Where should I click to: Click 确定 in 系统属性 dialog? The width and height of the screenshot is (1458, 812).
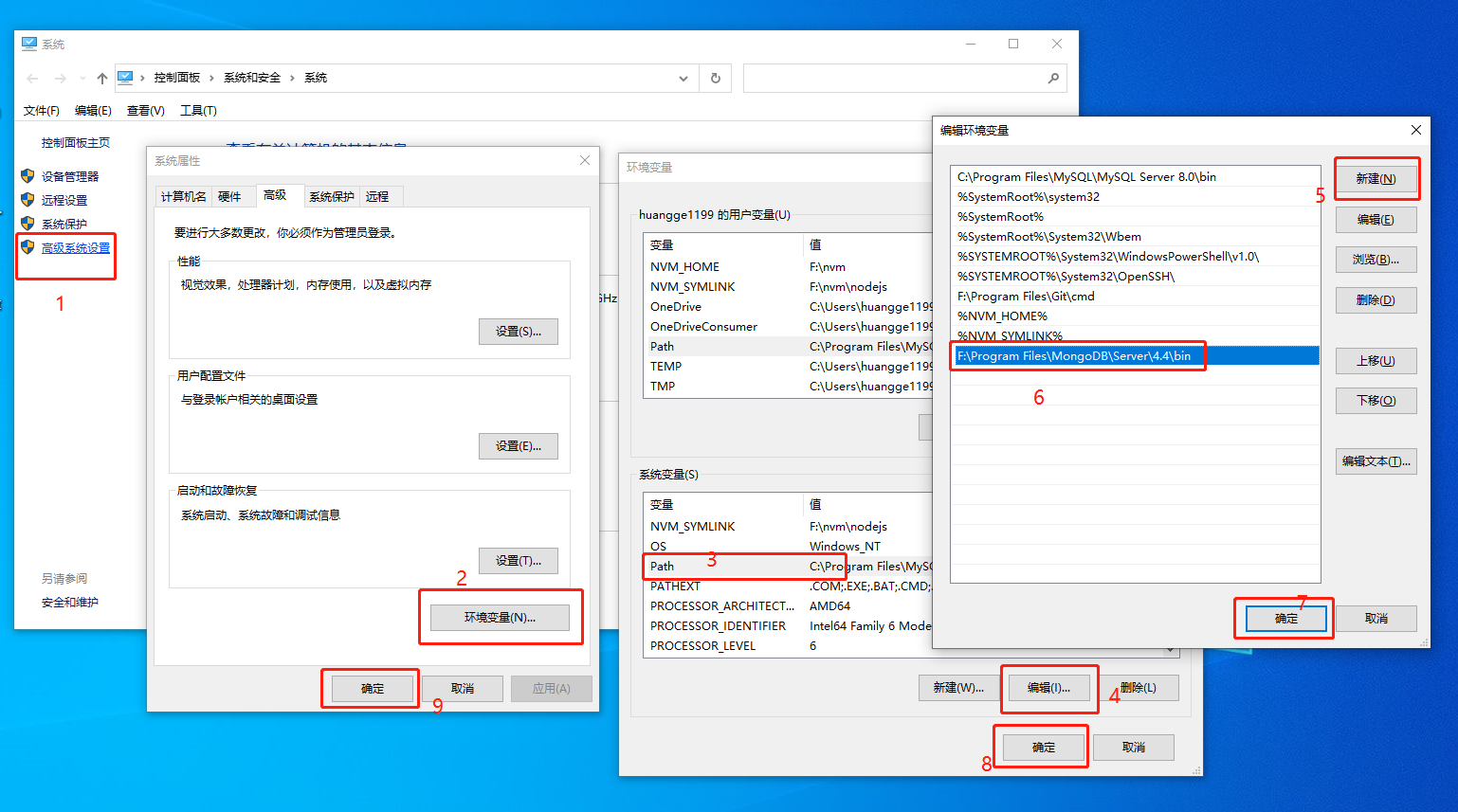click(x=373, y=689)
